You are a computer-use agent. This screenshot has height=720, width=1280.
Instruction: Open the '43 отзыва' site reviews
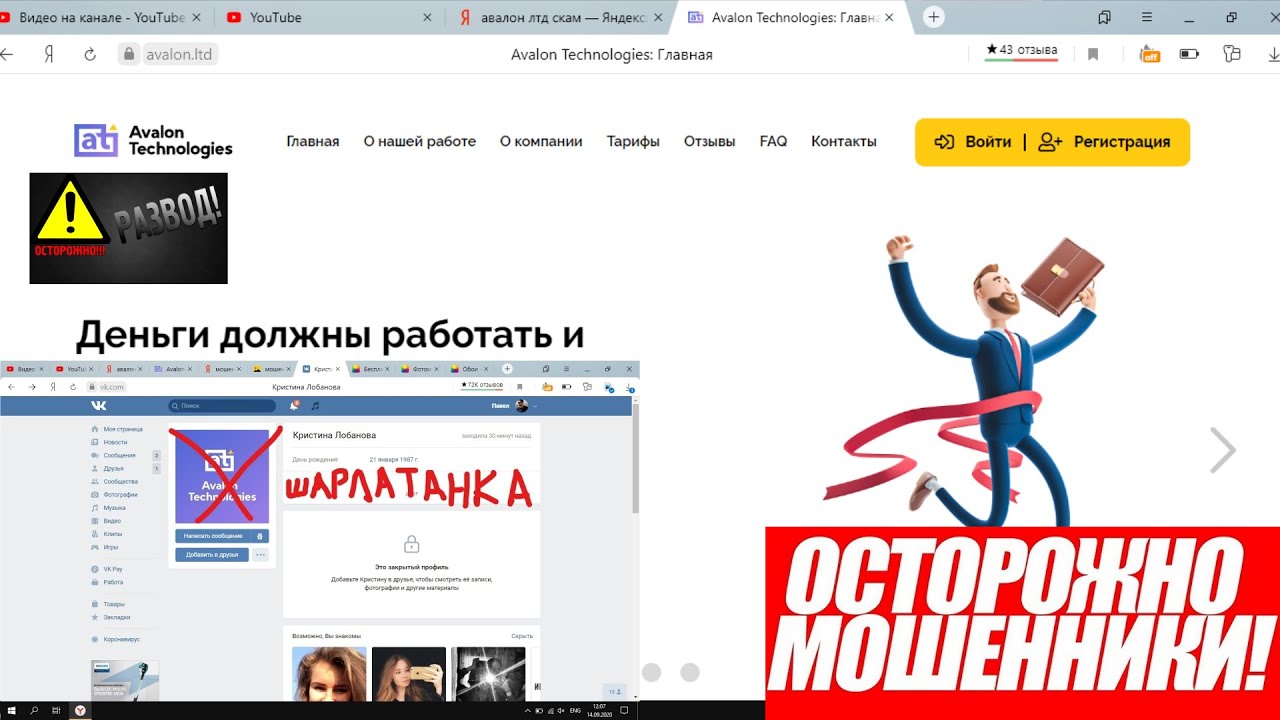(x=1021, y=51)
